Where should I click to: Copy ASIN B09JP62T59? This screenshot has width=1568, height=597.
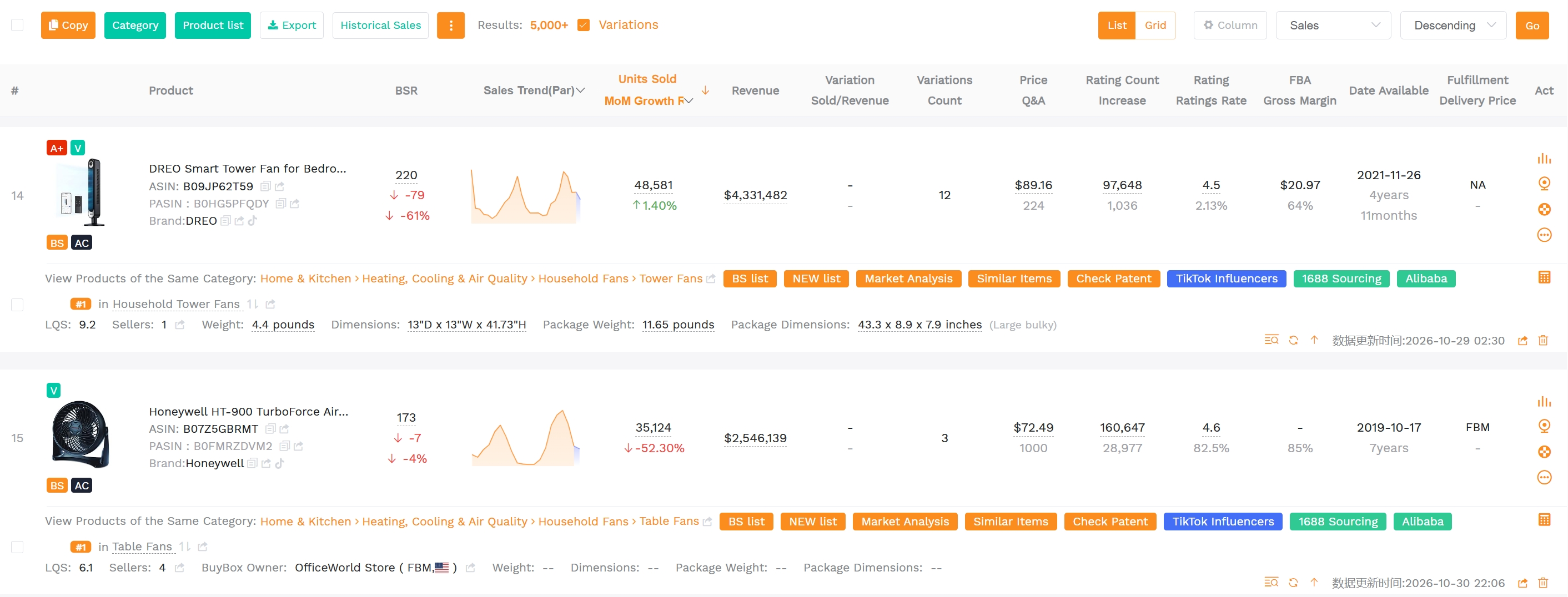pos(265,186)
